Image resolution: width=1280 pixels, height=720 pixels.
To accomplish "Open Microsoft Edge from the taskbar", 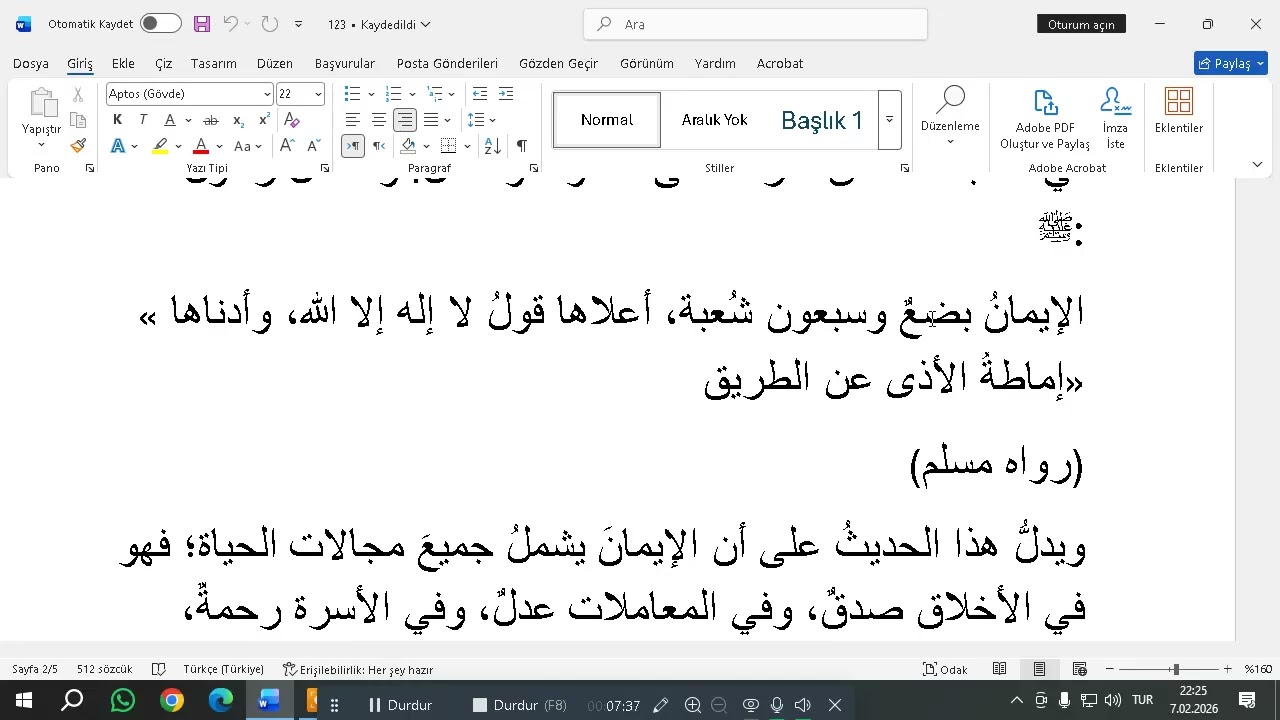I will (221, 702).
